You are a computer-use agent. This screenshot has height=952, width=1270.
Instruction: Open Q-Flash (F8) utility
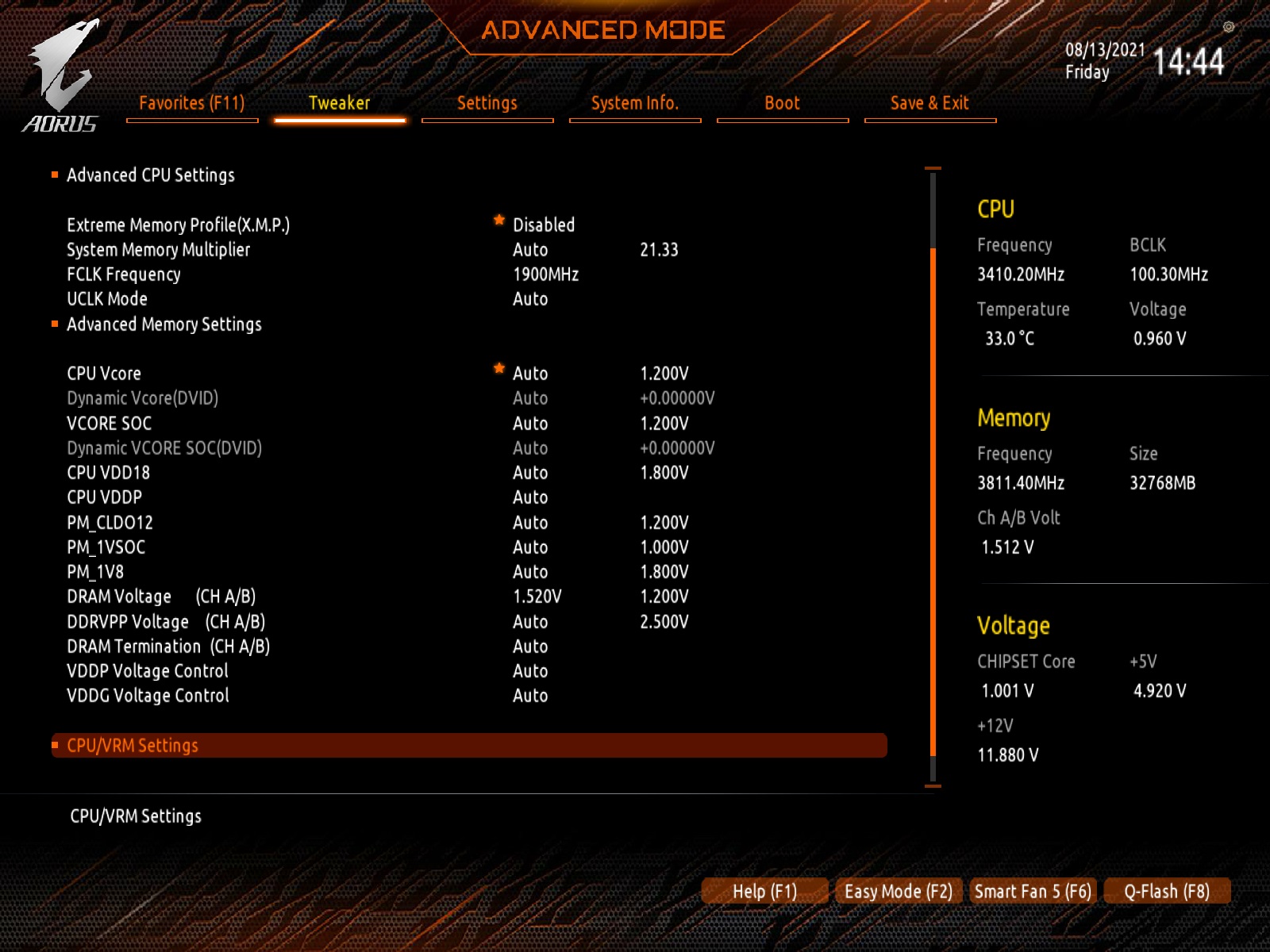click(x=1167, y=891)
